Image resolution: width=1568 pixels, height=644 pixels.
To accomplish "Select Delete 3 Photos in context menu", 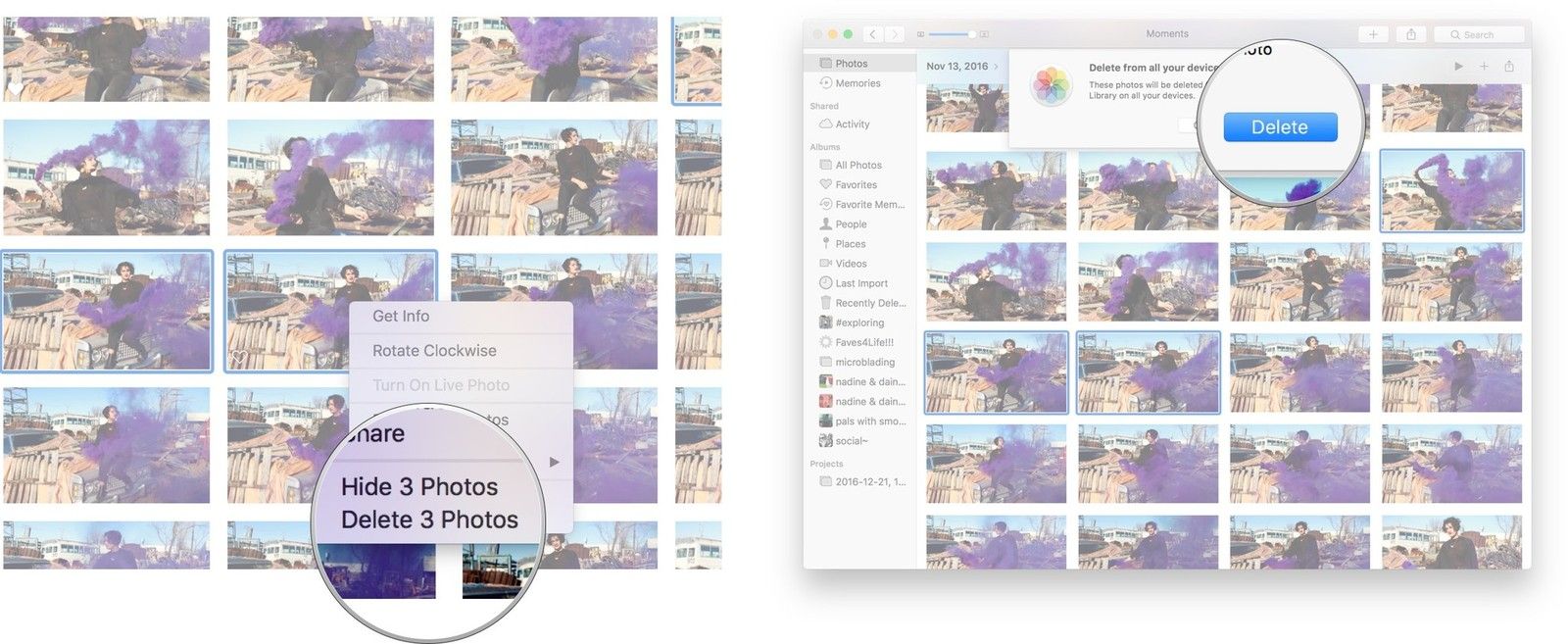I will click(x=429, y=520).
